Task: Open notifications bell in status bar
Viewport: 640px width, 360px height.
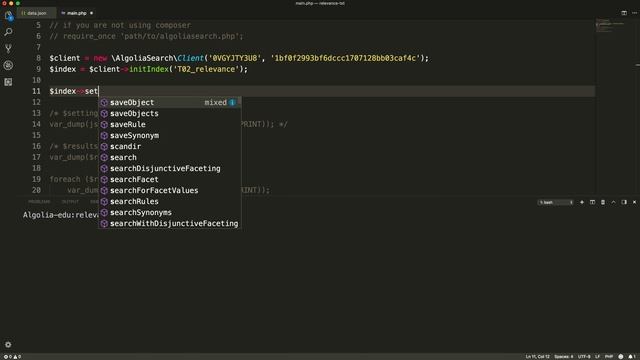Action: pos(632,357)
